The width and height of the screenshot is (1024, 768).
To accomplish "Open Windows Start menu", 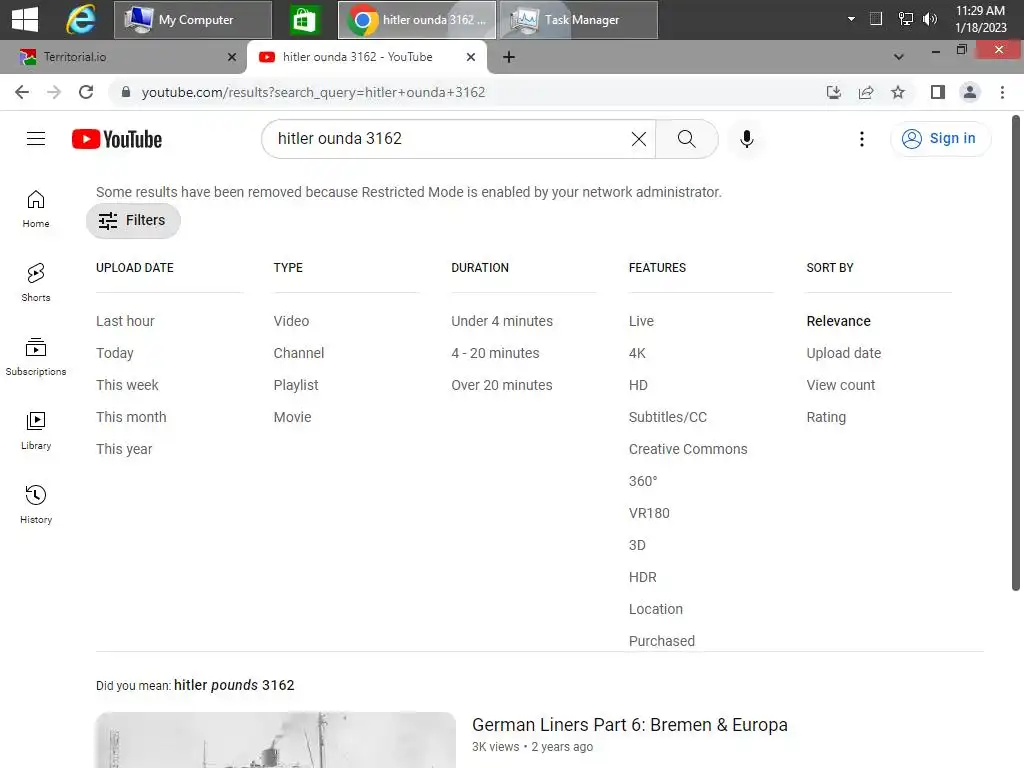I will coord(25,20).
